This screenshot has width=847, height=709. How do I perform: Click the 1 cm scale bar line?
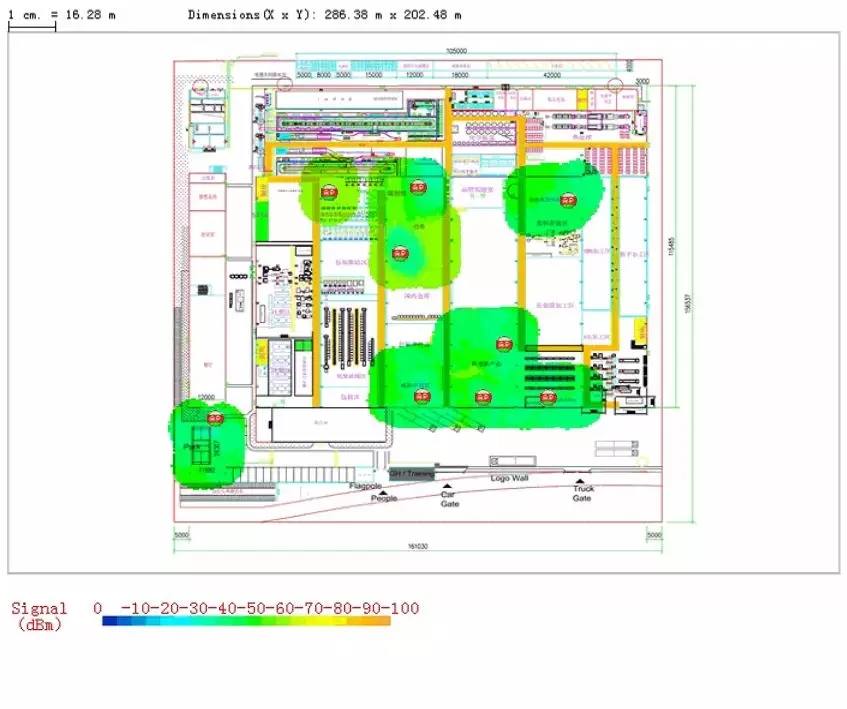(32, 27)
